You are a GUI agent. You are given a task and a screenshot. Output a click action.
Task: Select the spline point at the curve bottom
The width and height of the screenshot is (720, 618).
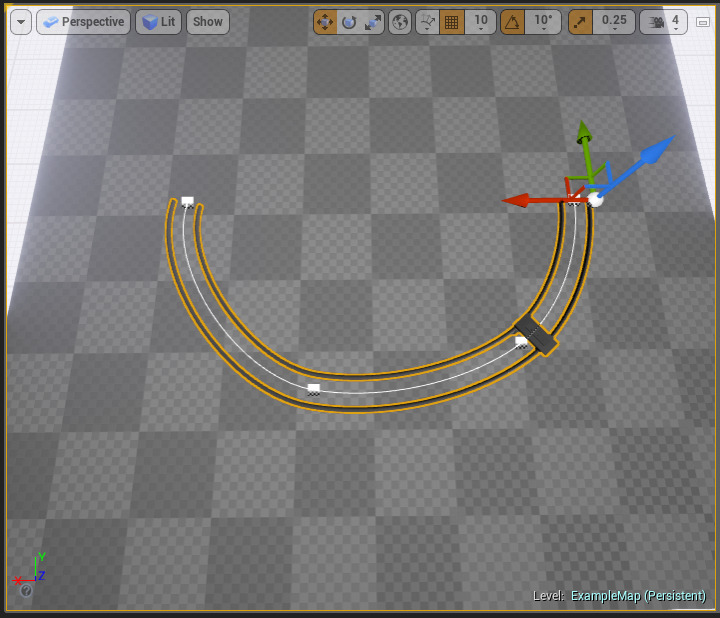click(x=314, y=389)
